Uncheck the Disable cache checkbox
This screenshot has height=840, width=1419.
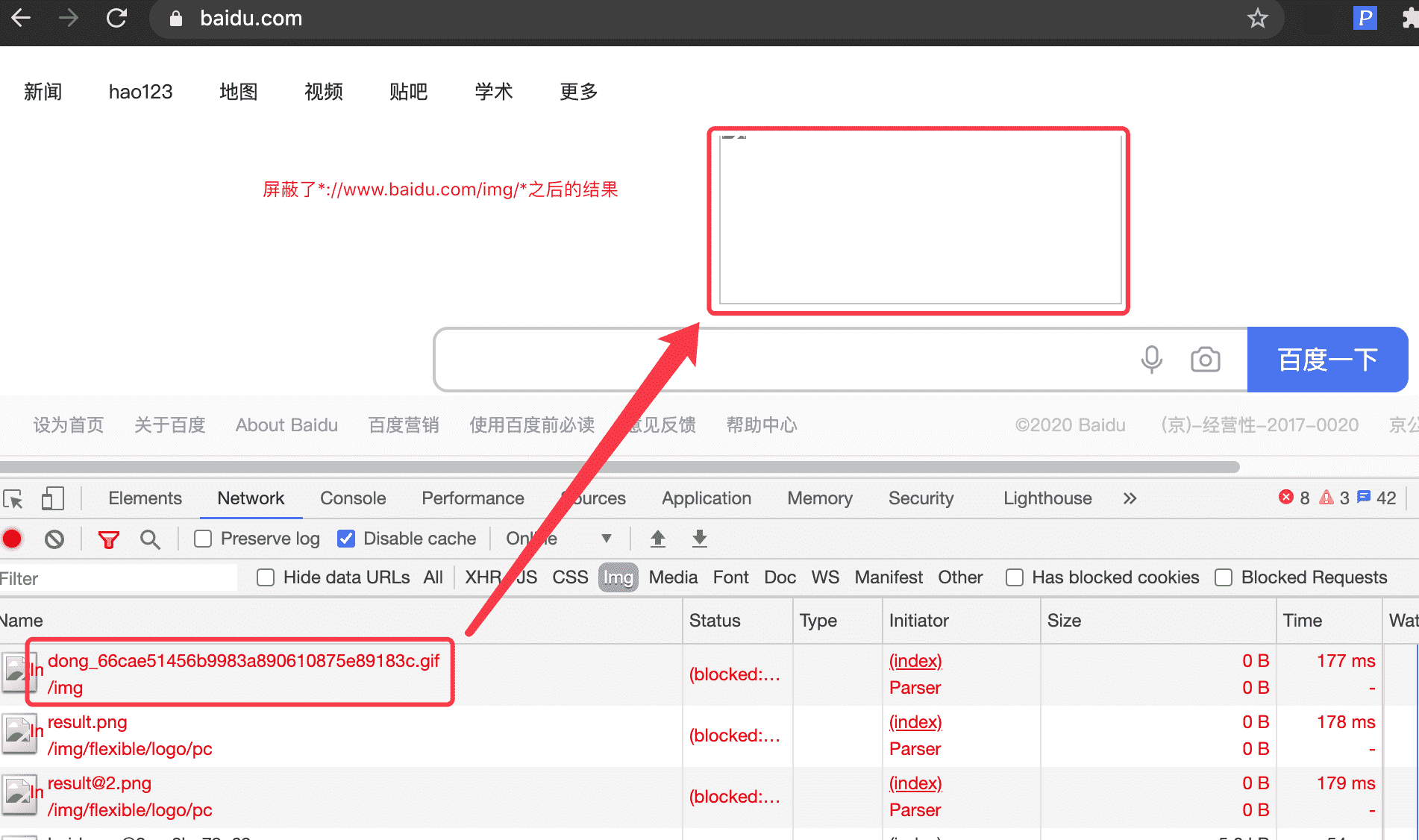pos(346,539)
